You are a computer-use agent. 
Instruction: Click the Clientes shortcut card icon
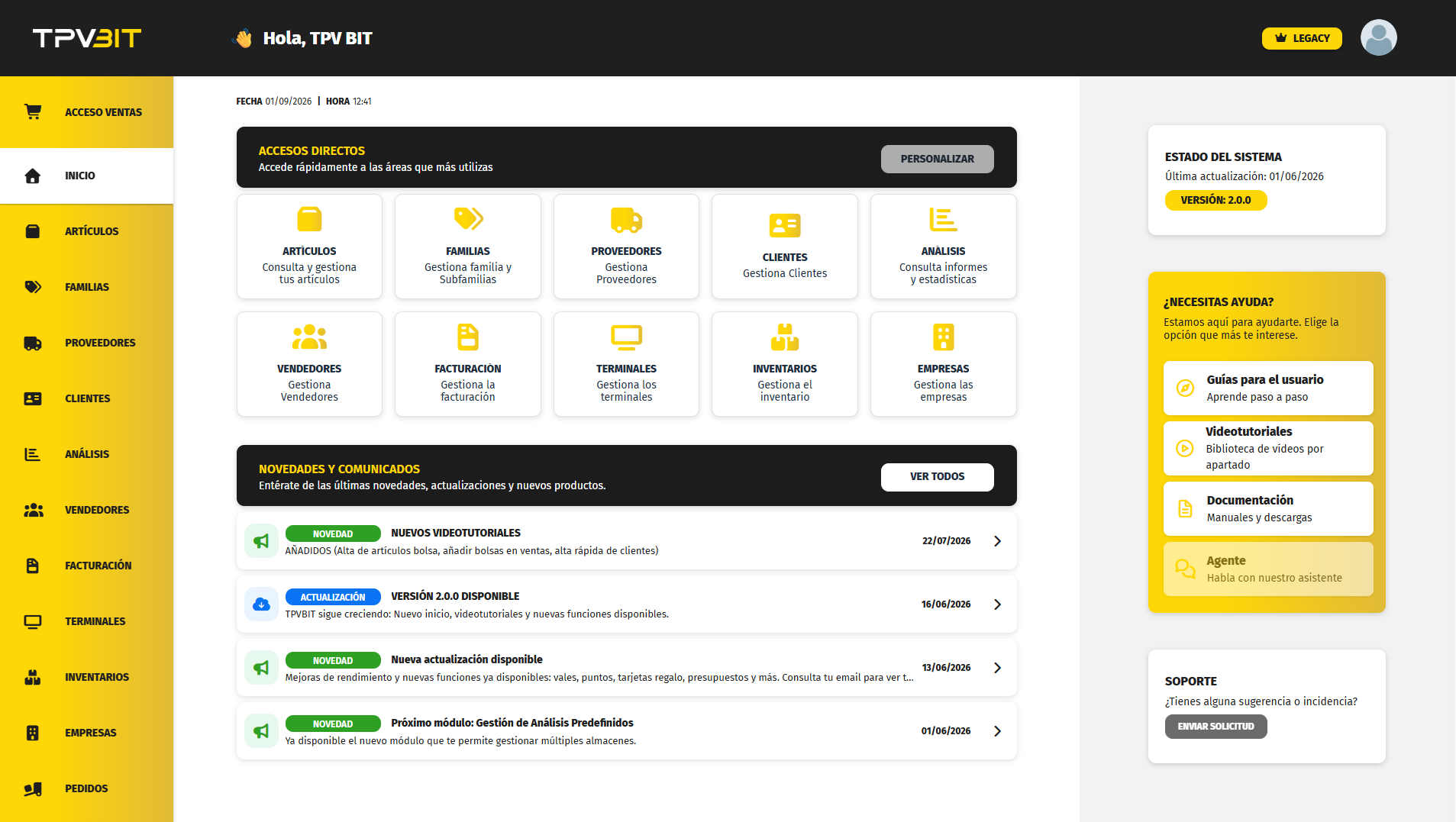[x=785, y=225]
